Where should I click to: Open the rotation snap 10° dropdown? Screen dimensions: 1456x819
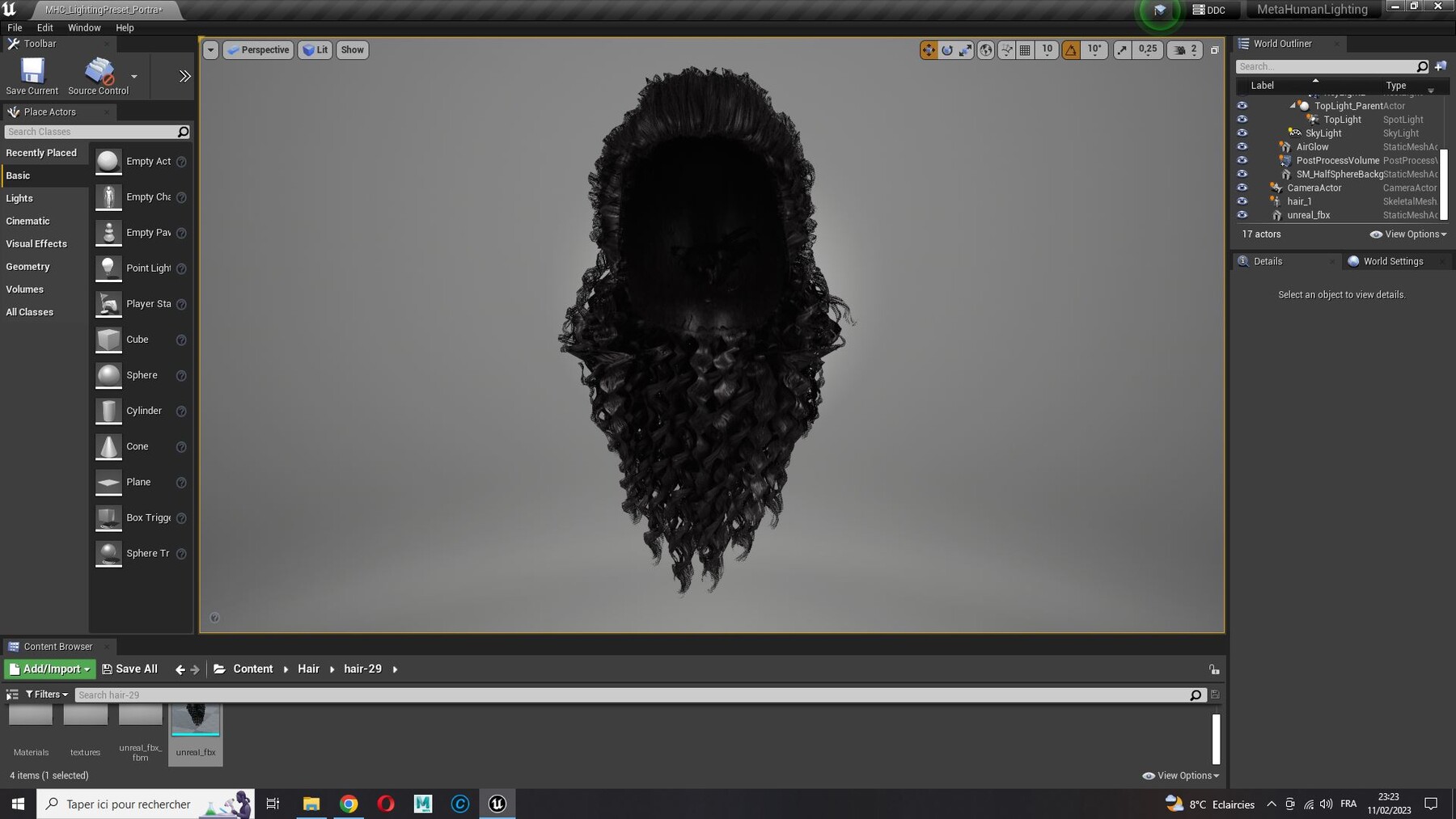(1094, 50)
